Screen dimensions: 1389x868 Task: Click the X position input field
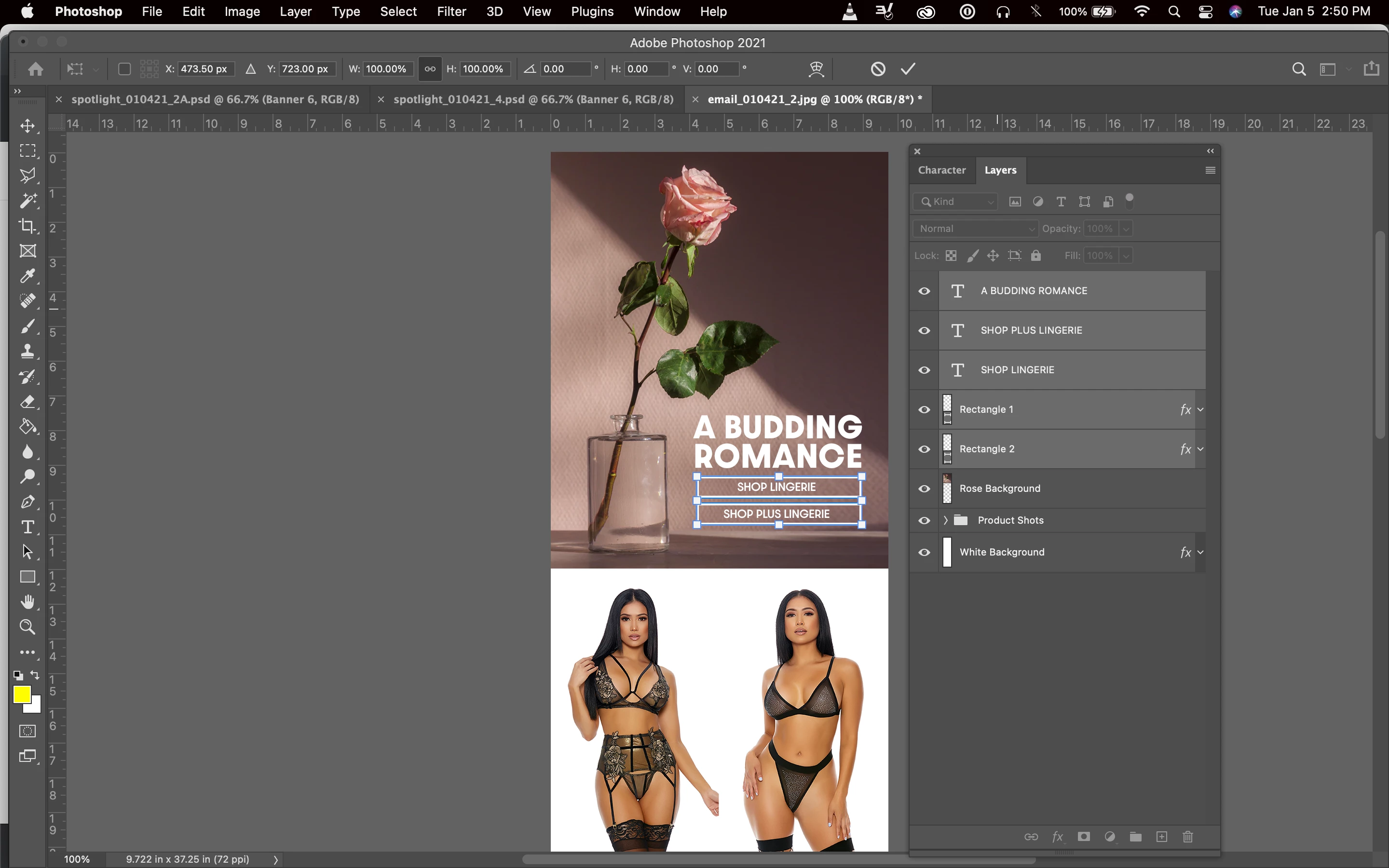click(204, 69)
